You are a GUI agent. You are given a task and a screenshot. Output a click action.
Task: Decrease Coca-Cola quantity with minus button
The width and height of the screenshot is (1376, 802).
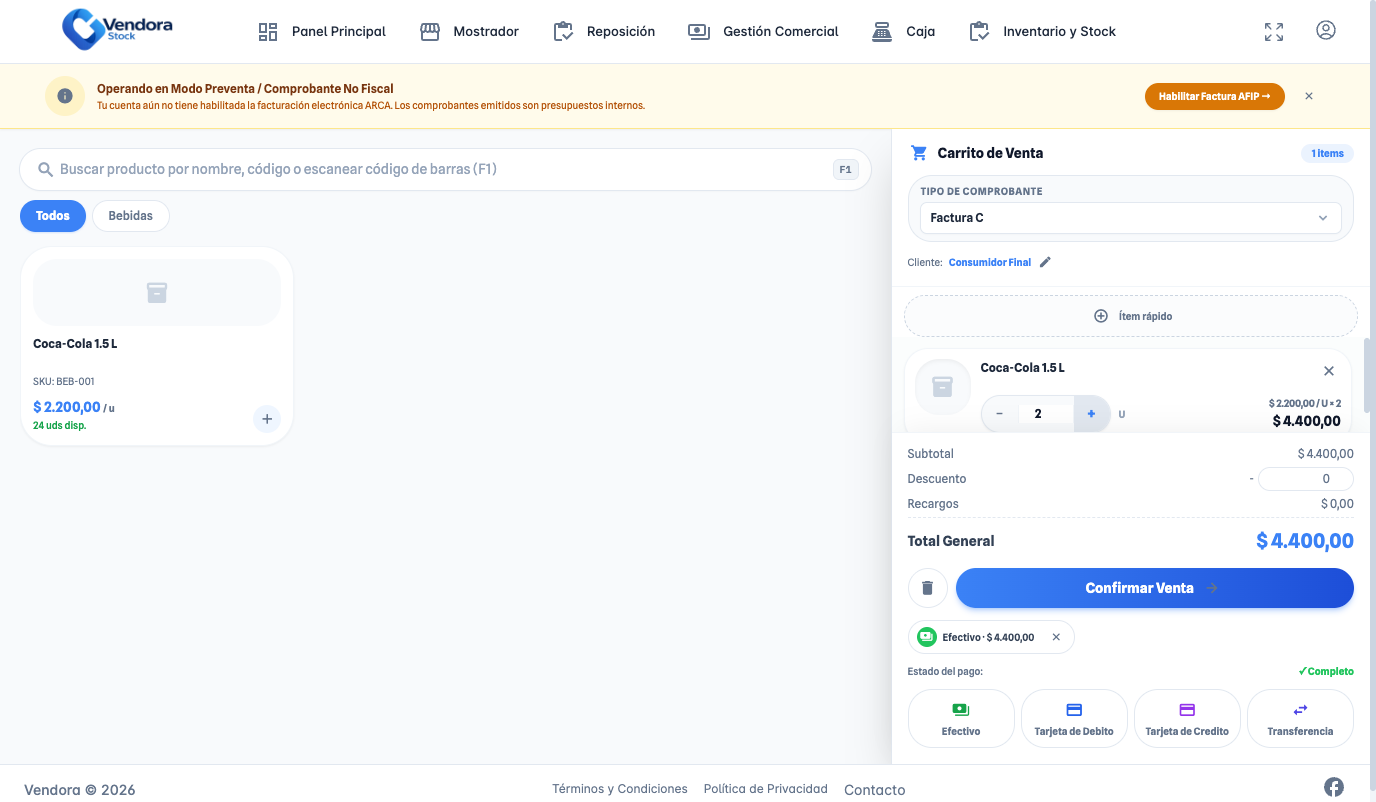tap(1000, 413)
